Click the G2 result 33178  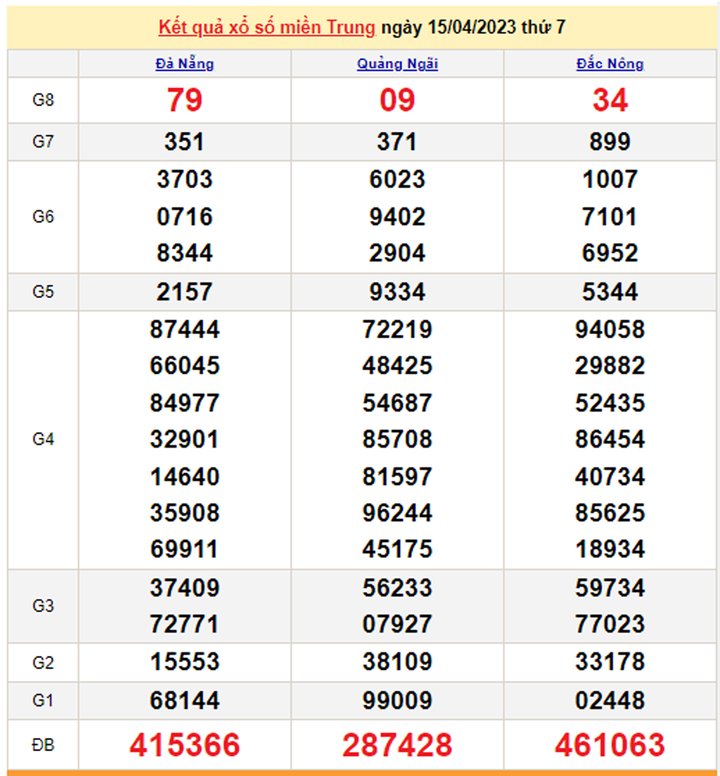(610, 662)
